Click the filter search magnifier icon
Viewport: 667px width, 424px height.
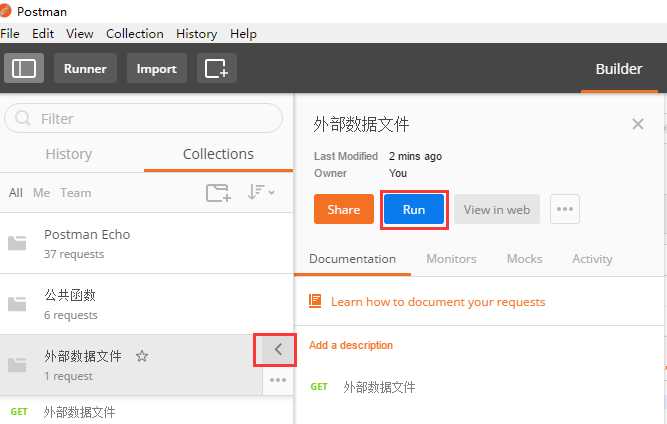(23, 118)
